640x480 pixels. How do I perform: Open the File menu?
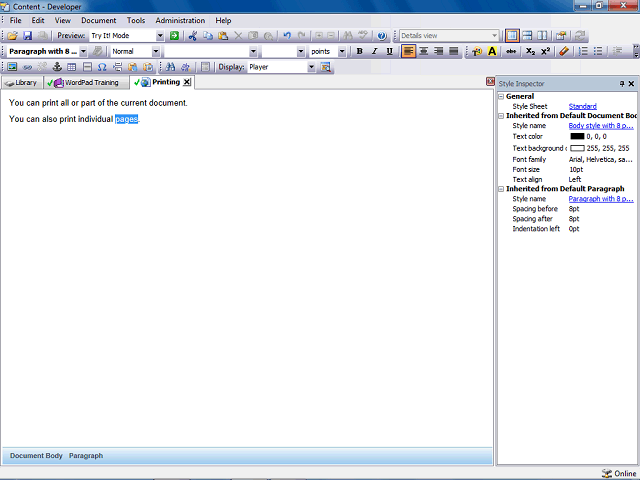16,20
